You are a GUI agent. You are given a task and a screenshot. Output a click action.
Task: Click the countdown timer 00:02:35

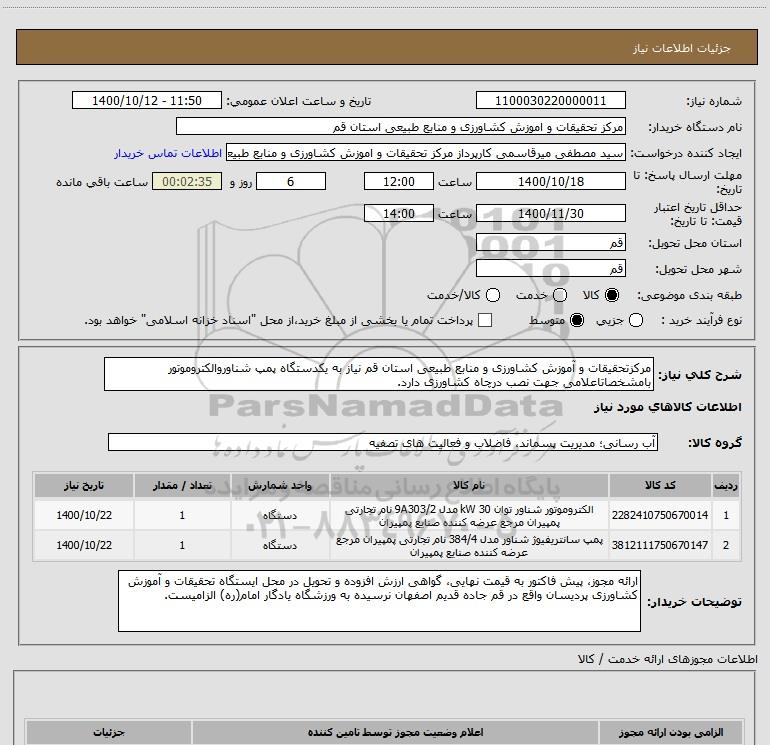(187, 182)
